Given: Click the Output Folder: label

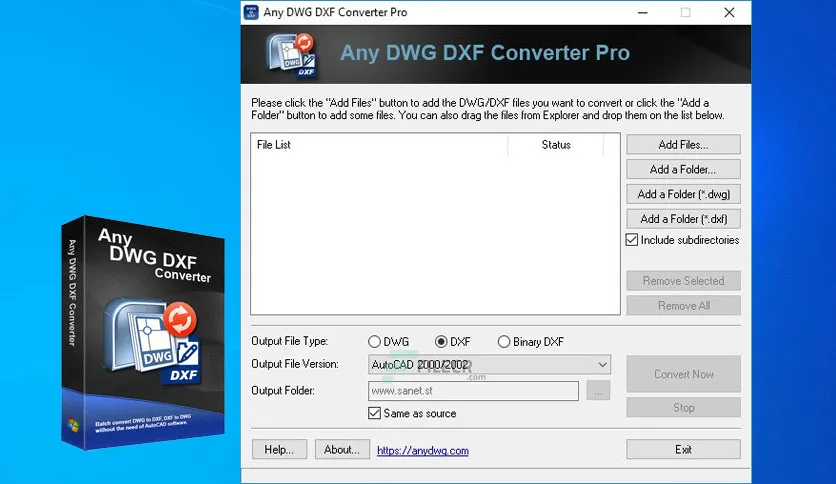Looking at the screenshot, I should click(x=283, y=390).
